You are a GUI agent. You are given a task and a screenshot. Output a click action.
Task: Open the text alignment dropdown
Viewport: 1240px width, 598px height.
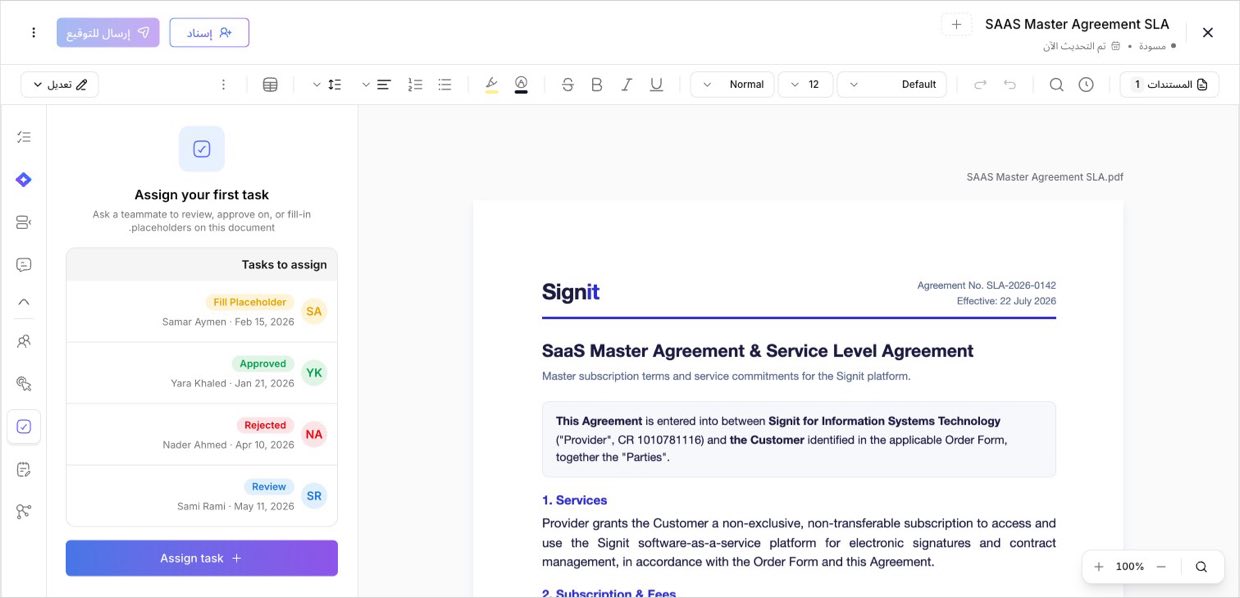(374, 85)
